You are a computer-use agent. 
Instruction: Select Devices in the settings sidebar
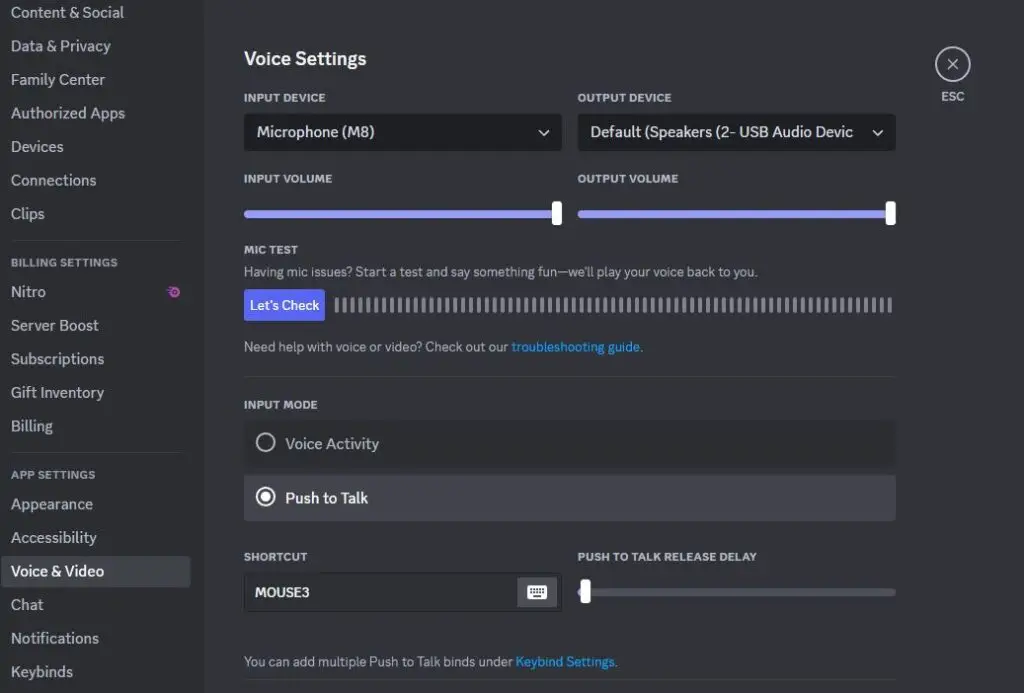(37, 146)
